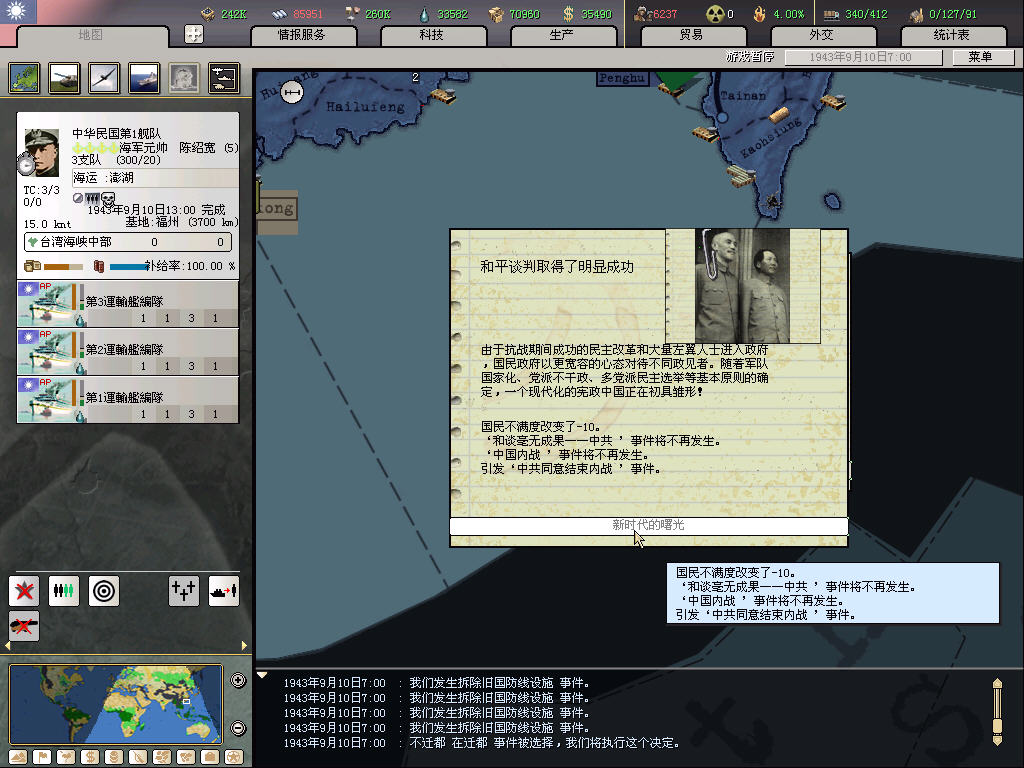Zoom in with the plus button
Viewport: 1024px width, 768px height.
click(238, 680)
